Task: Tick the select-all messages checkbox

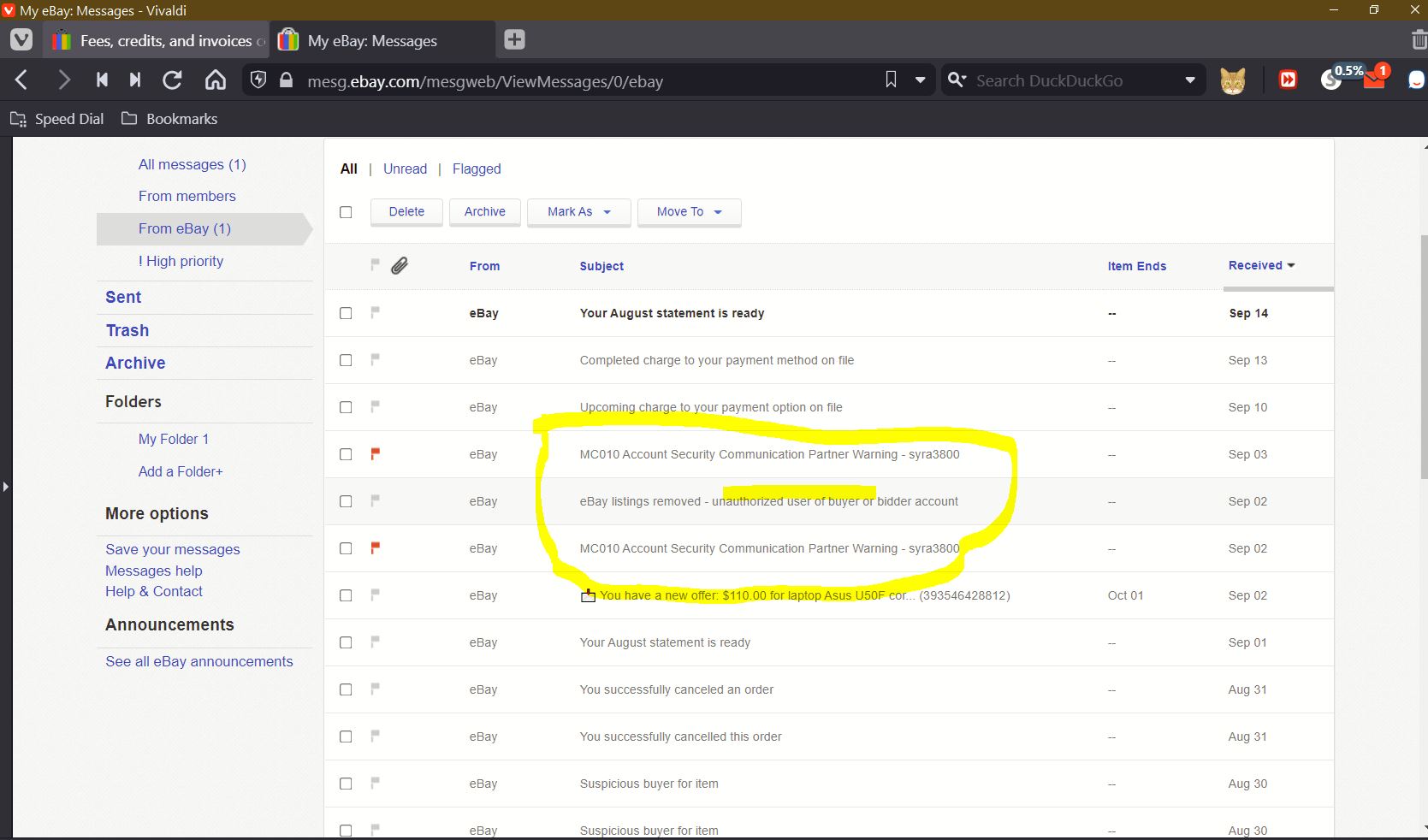Action: pyautogui.click(x=346, y=212)
